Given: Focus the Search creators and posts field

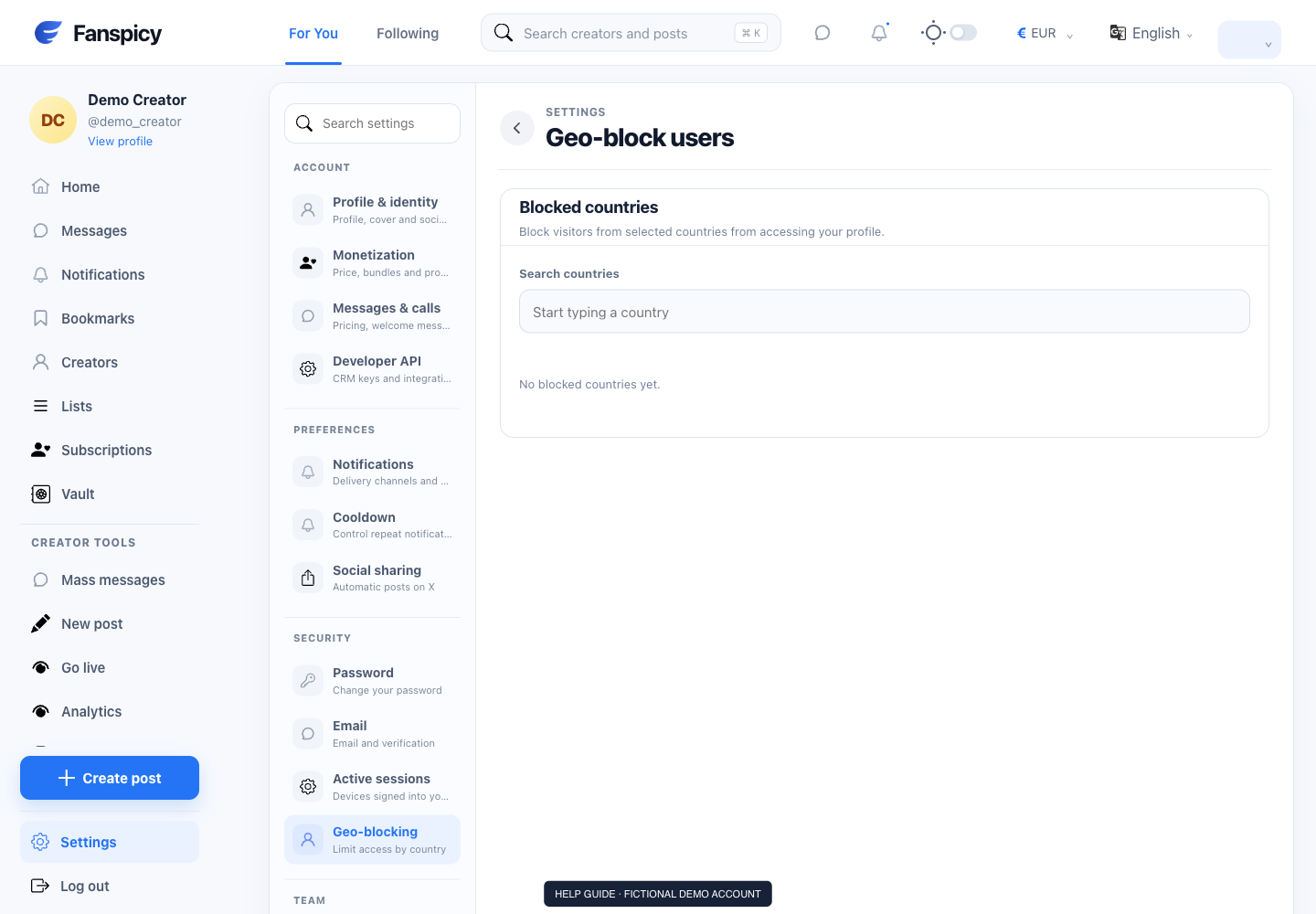Looking at the screenshot, I should (x=631, y=33).
